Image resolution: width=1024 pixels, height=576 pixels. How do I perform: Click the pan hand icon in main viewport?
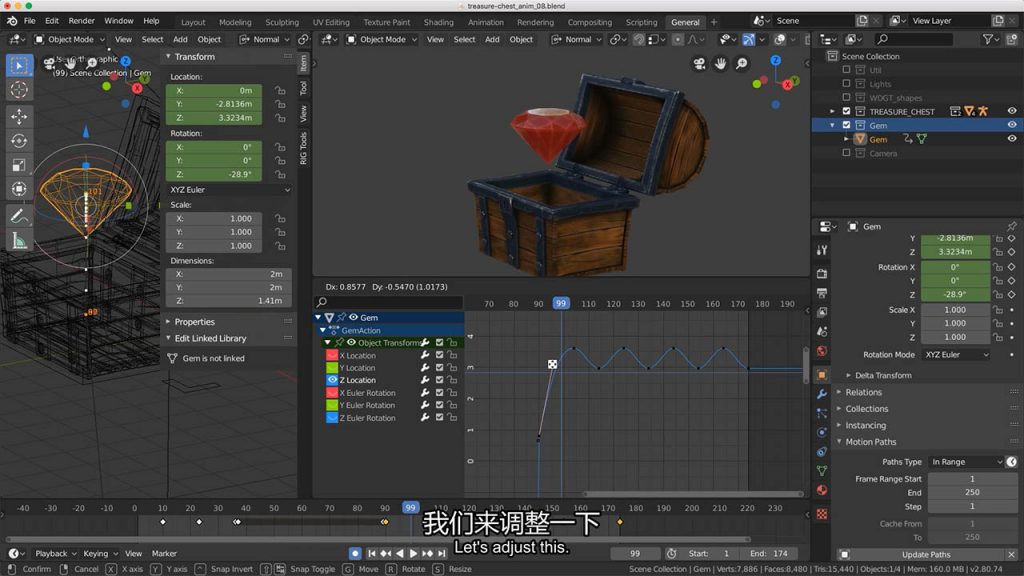(x=720, y=63)
